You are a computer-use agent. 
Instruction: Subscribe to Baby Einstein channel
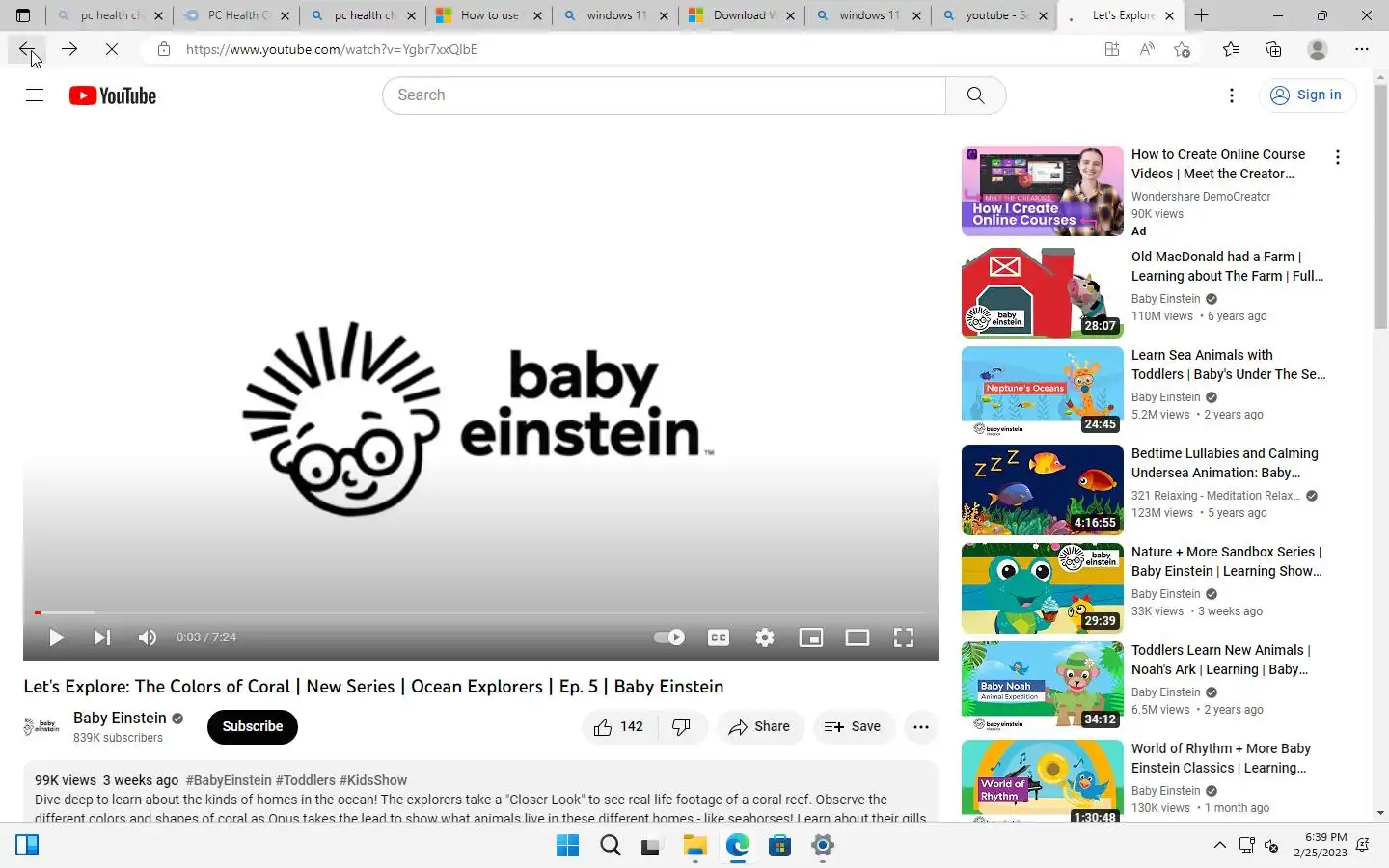click(253, 726)
